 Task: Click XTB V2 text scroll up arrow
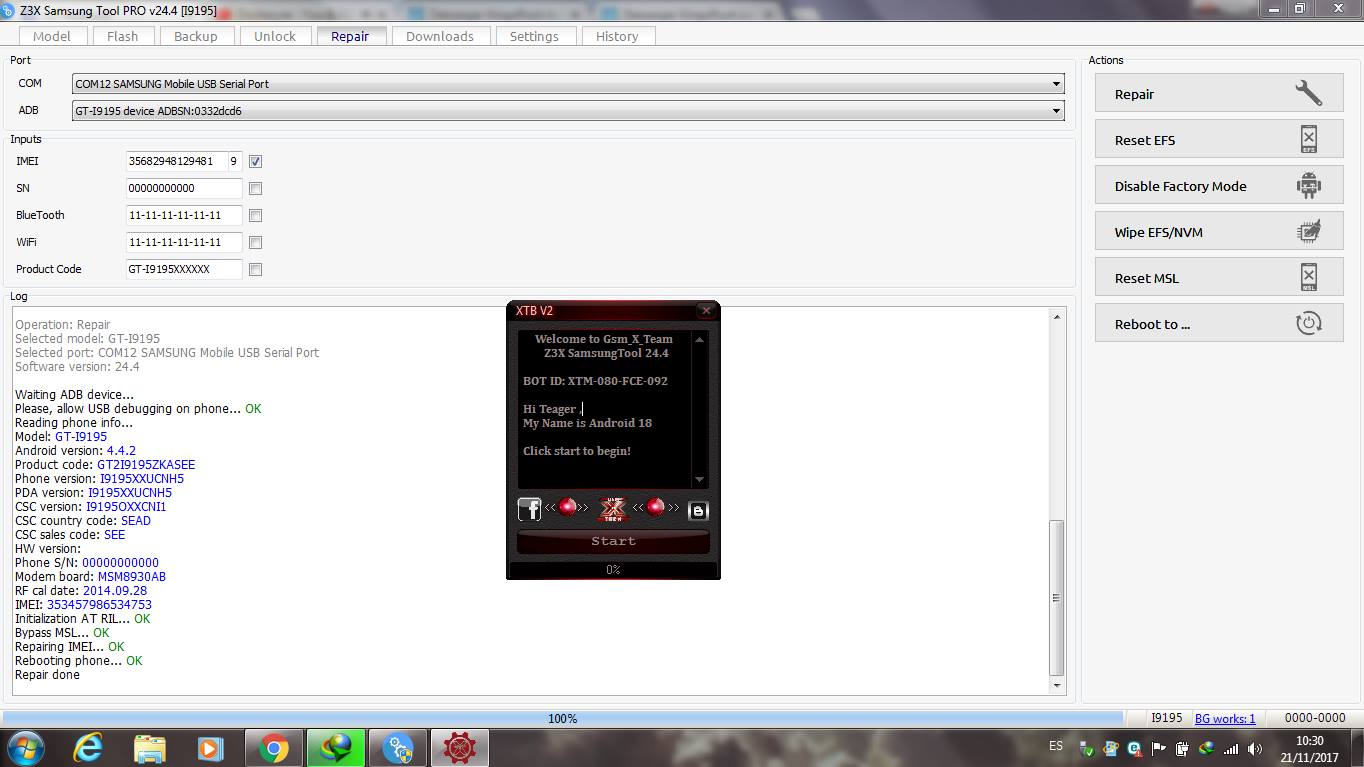pos(700,340)
